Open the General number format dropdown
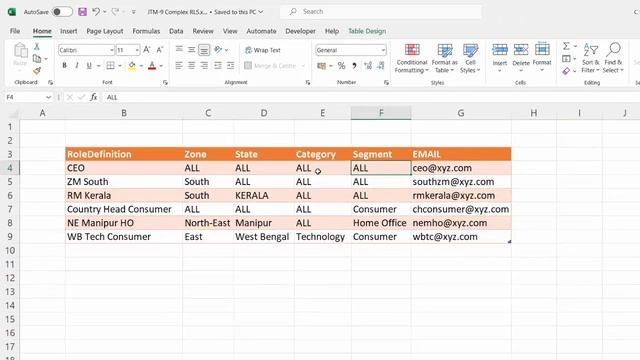Viewport: 640px width, 360px height. 383,50
